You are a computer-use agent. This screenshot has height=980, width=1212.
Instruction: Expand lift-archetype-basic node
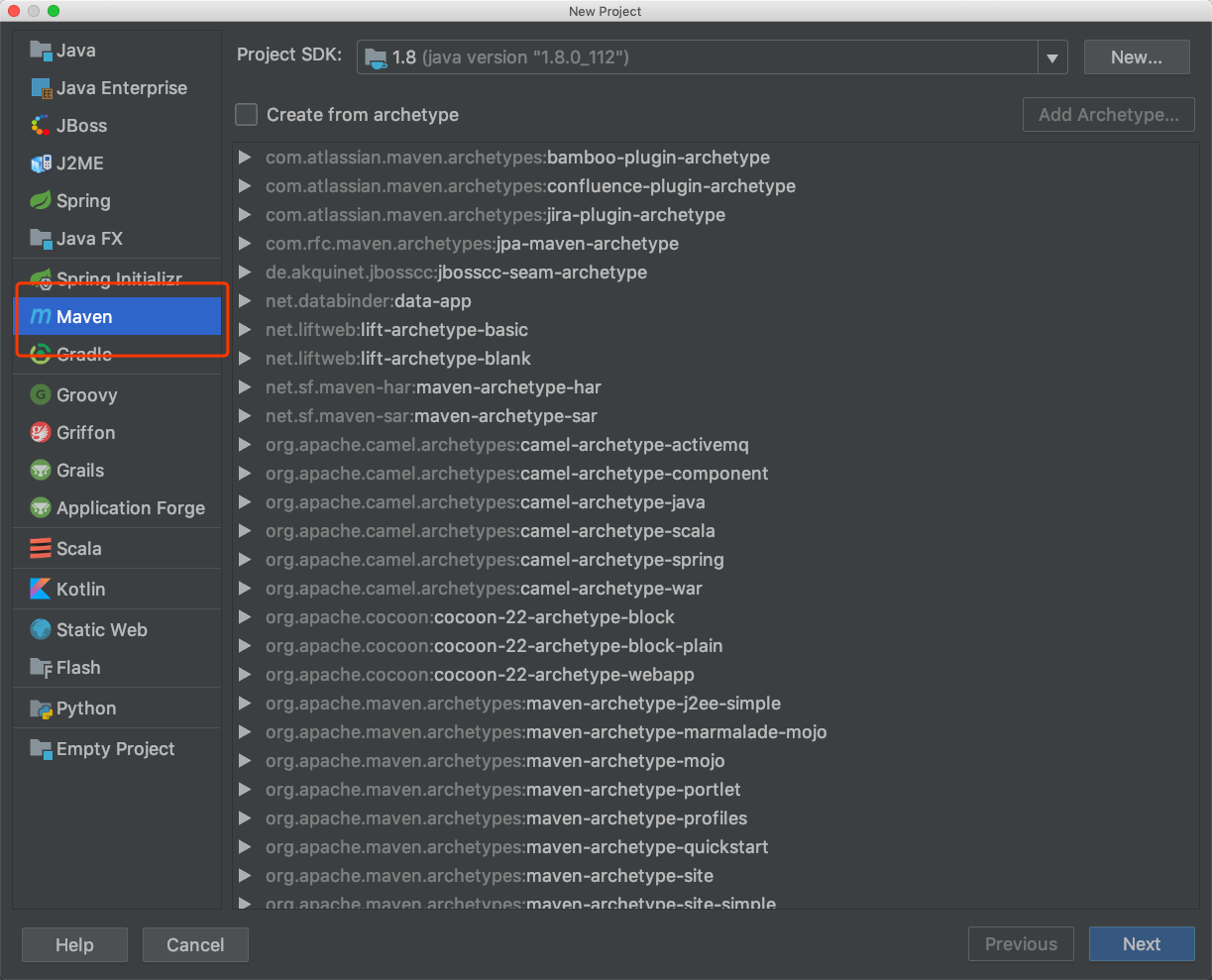[246, 330]
